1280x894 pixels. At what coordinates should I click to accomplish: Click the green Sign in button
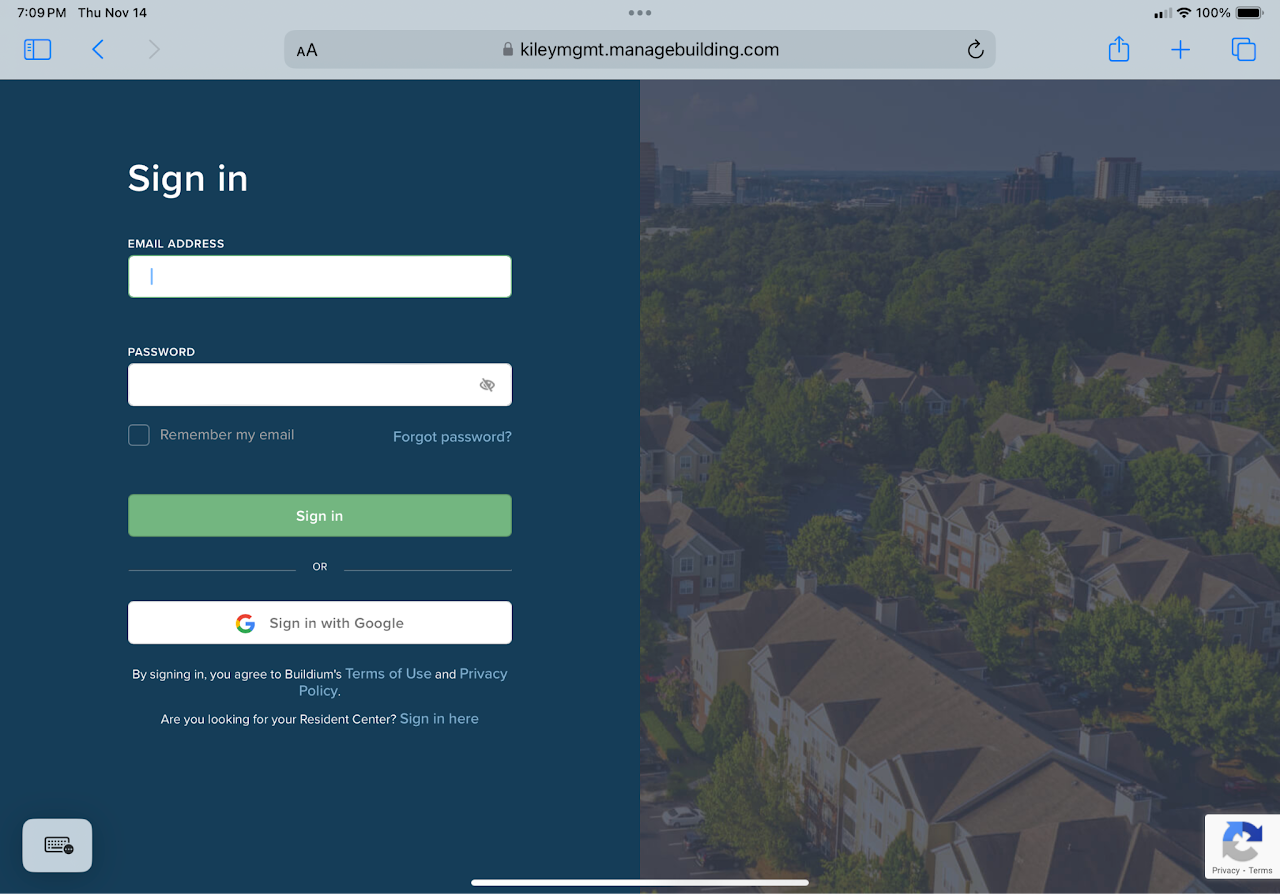[320, 516]
